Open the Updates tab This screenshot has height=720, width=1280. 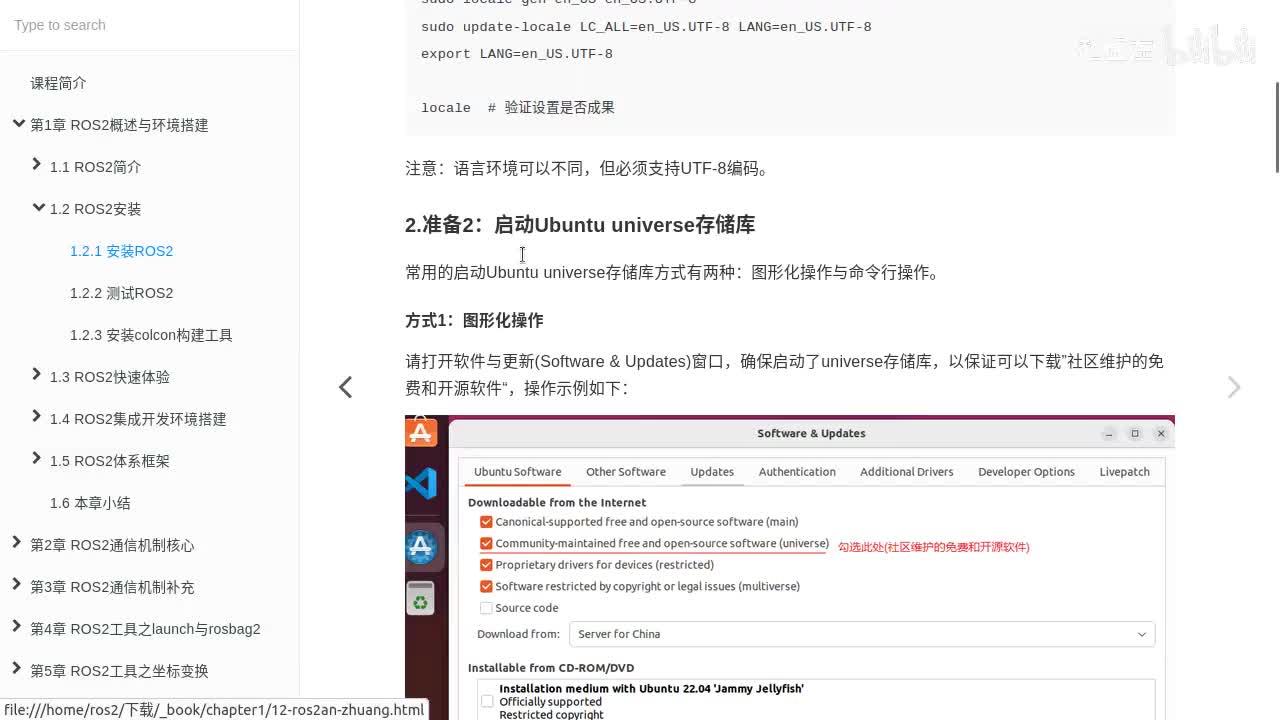[x=712, y=472]
